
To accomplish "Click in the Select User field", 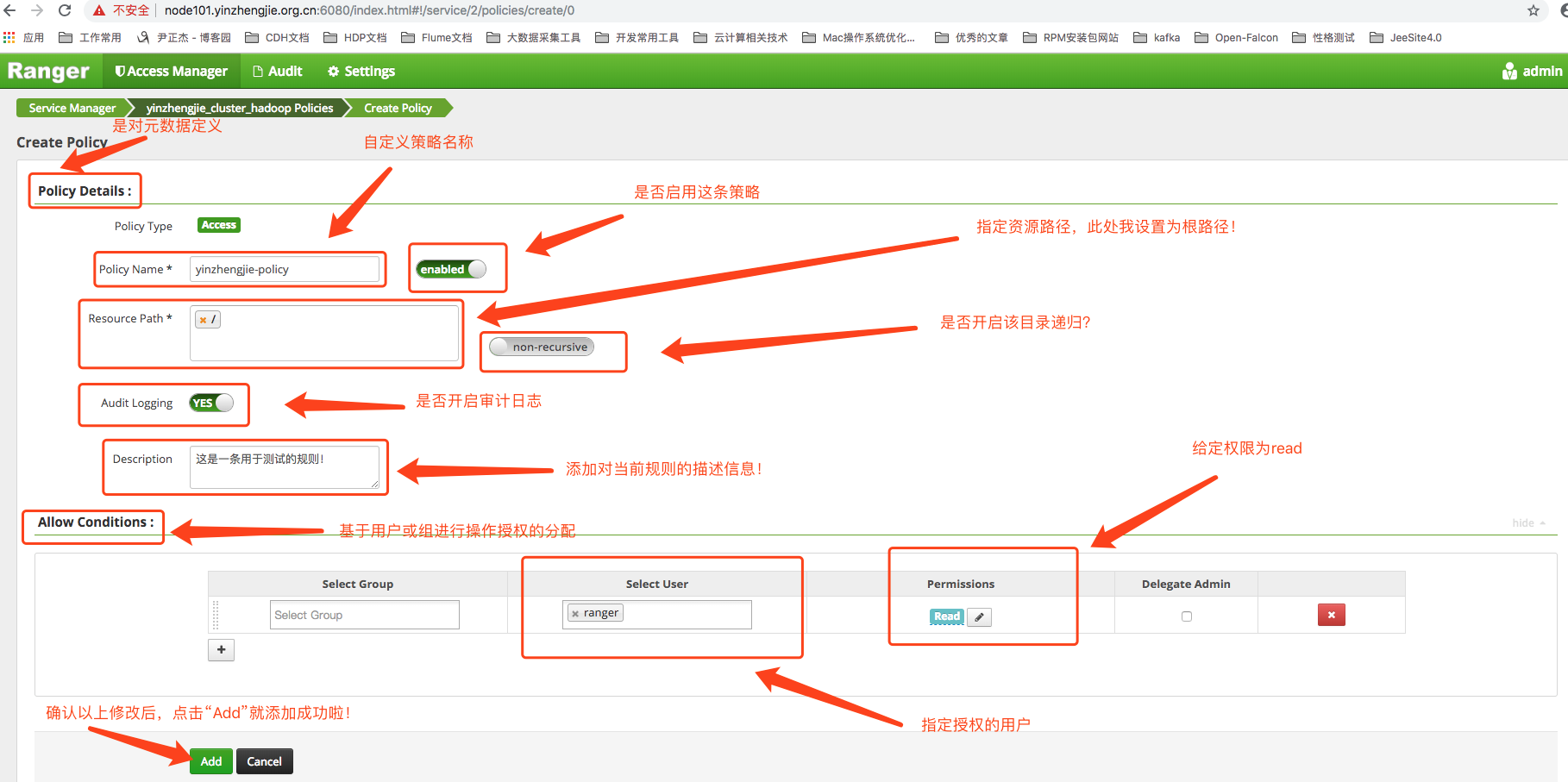I will point(656,615).
